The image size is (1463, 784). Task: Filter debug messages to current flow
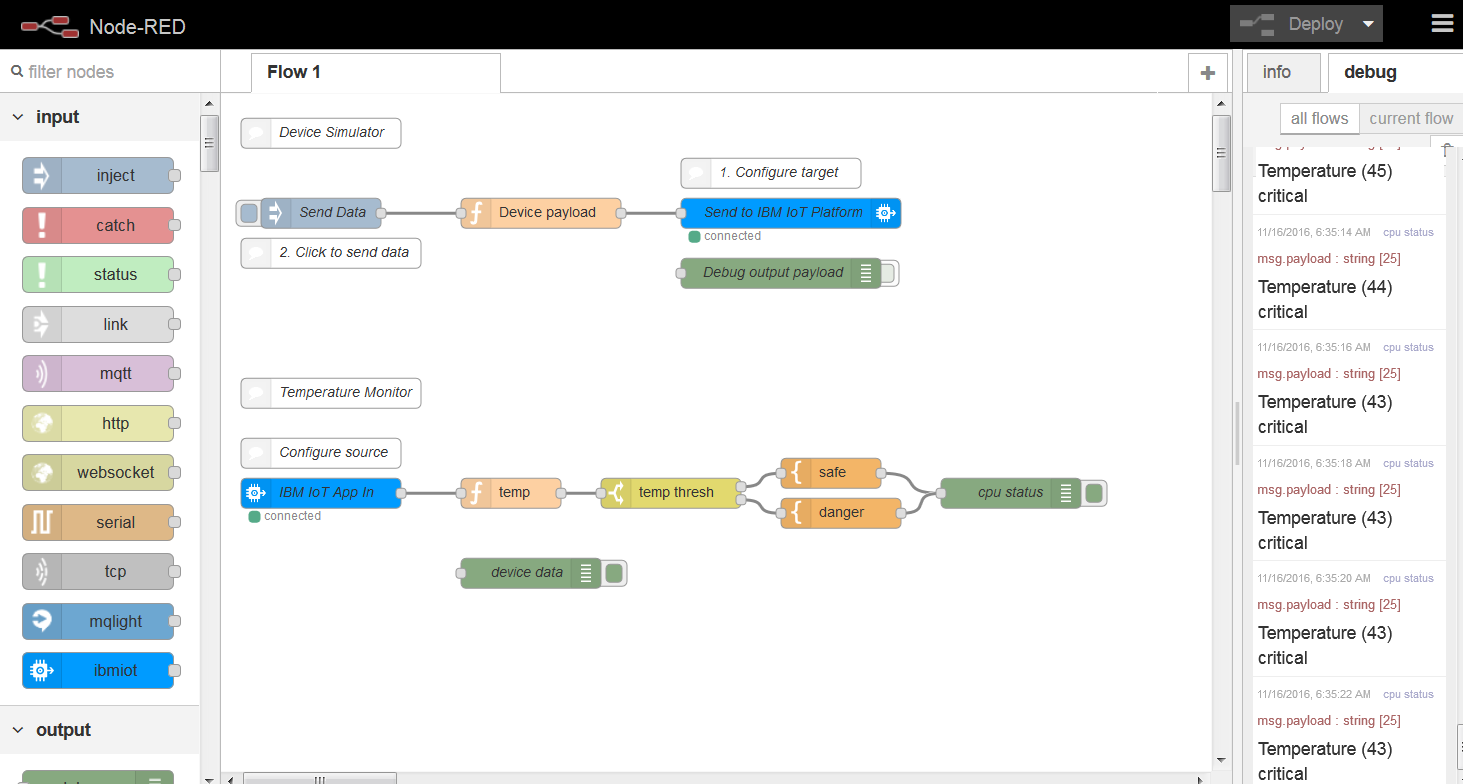1412,118
